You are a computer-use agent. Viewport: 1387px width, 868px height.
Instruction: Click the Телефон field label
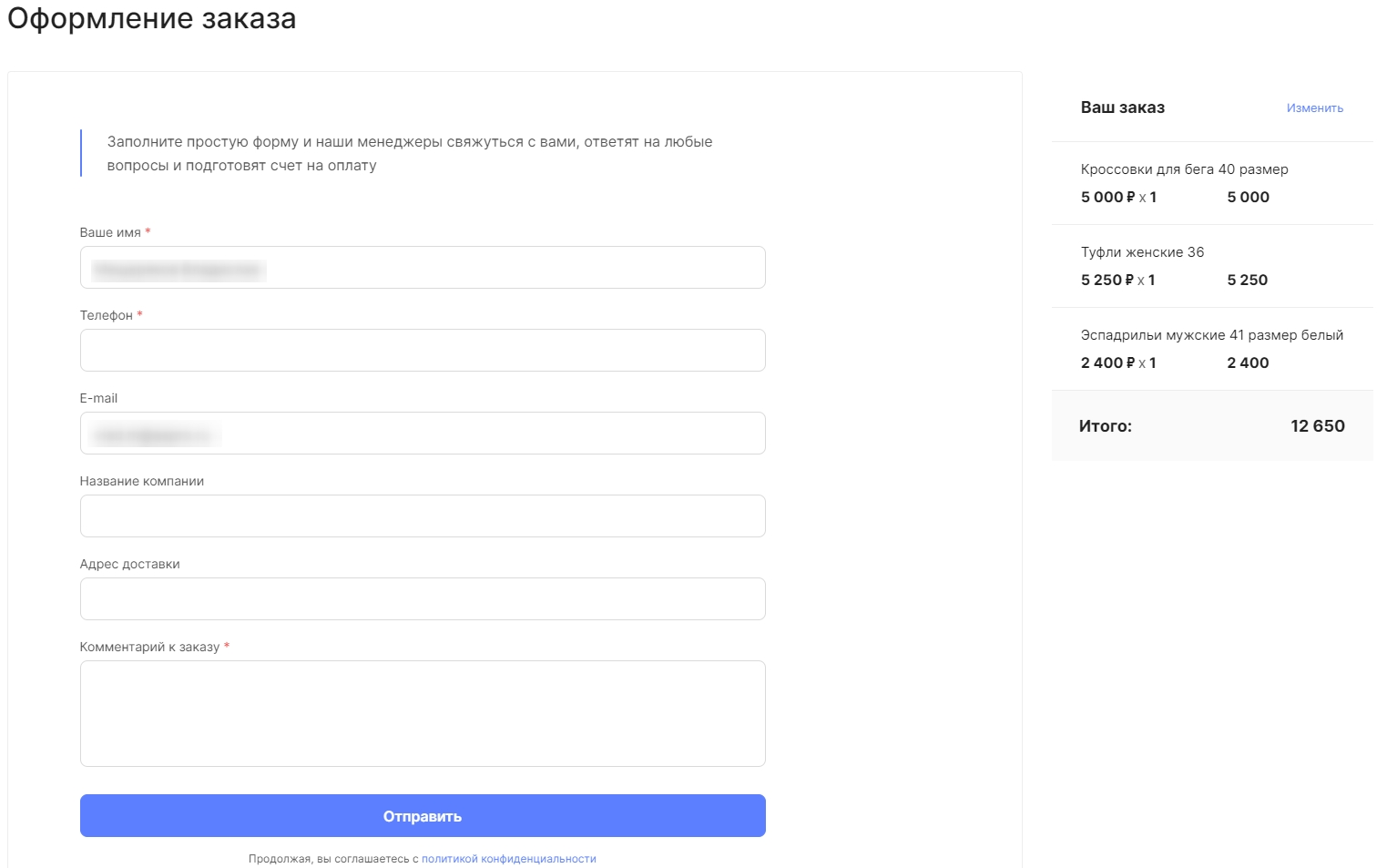click(107, 315)
